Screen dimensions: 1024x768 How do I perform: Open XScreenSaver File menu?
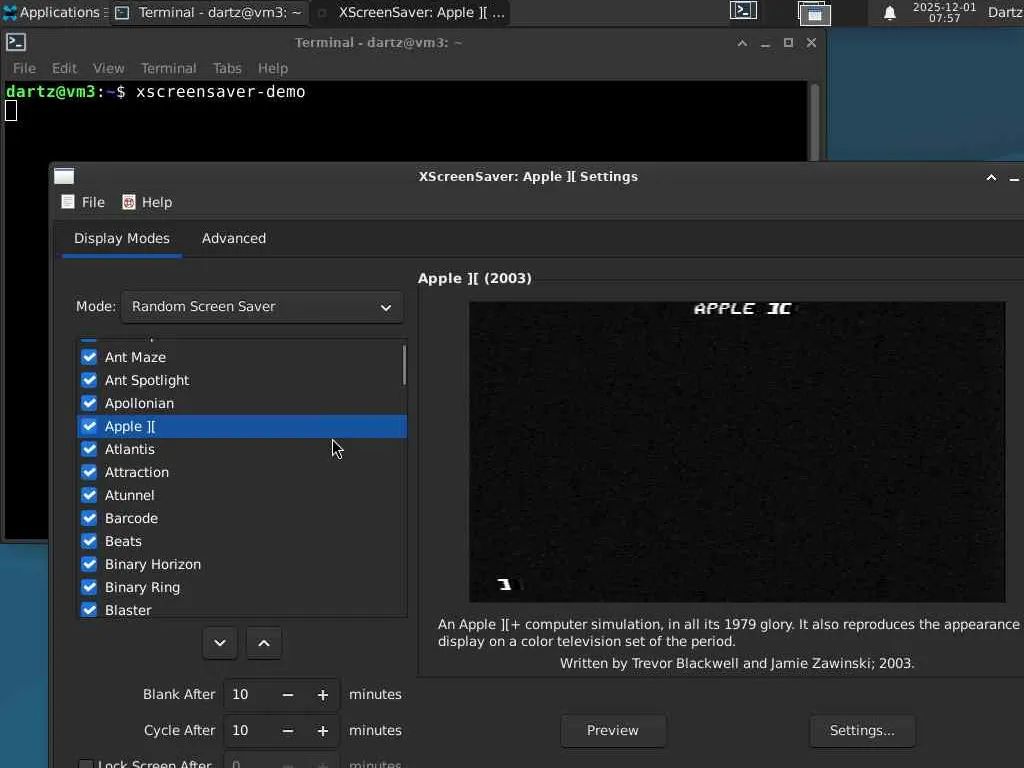point(84,202)
